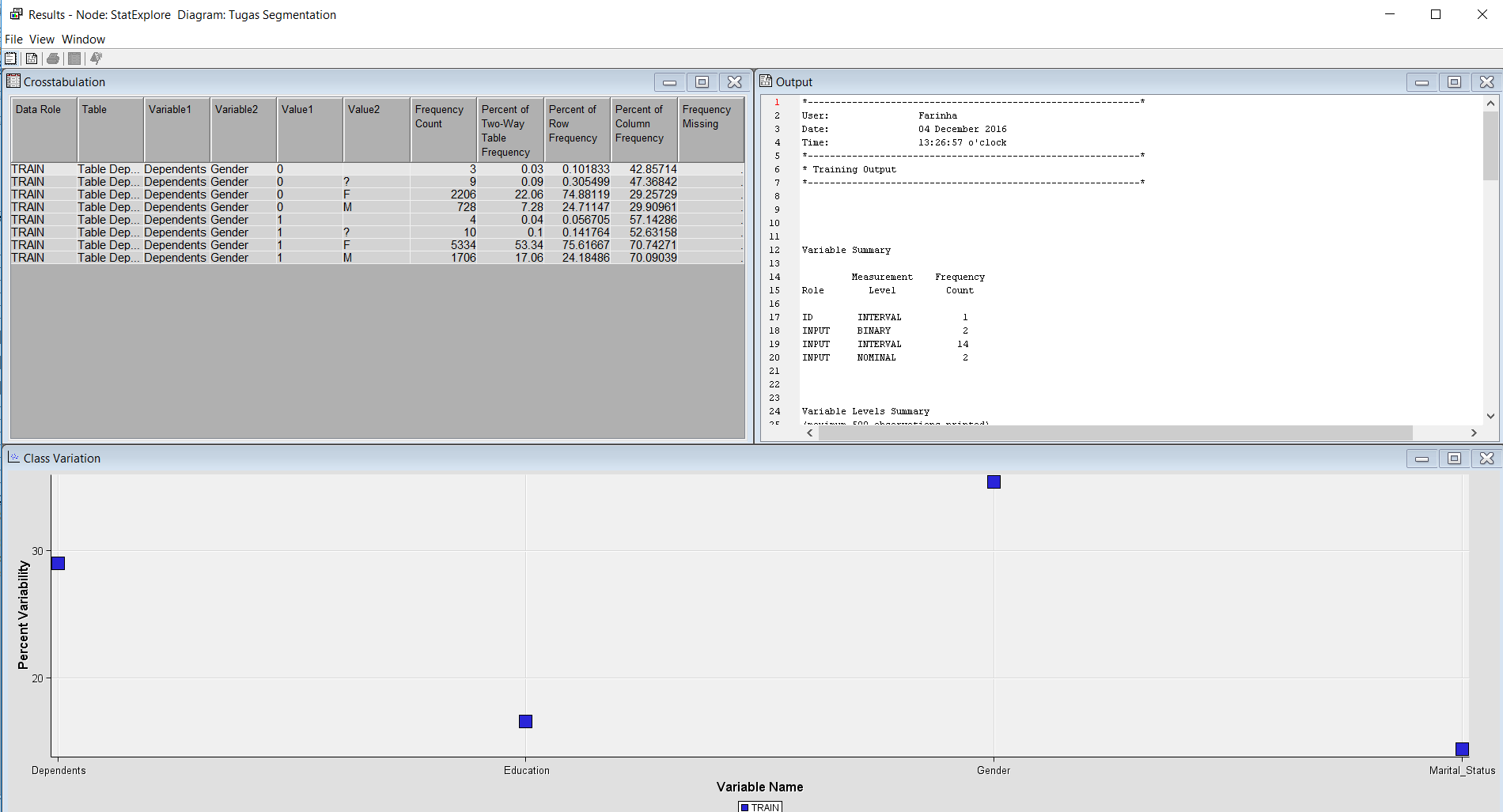The image size is (1503, 812).
Task: Click the Output panel scroll down arrow
Action: (1490, 416)
